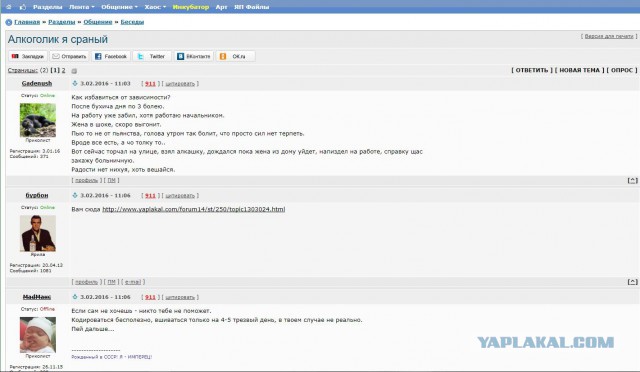Click the small icon after page numbers
The width and height of the screenshot is (640, 372).
74,71
